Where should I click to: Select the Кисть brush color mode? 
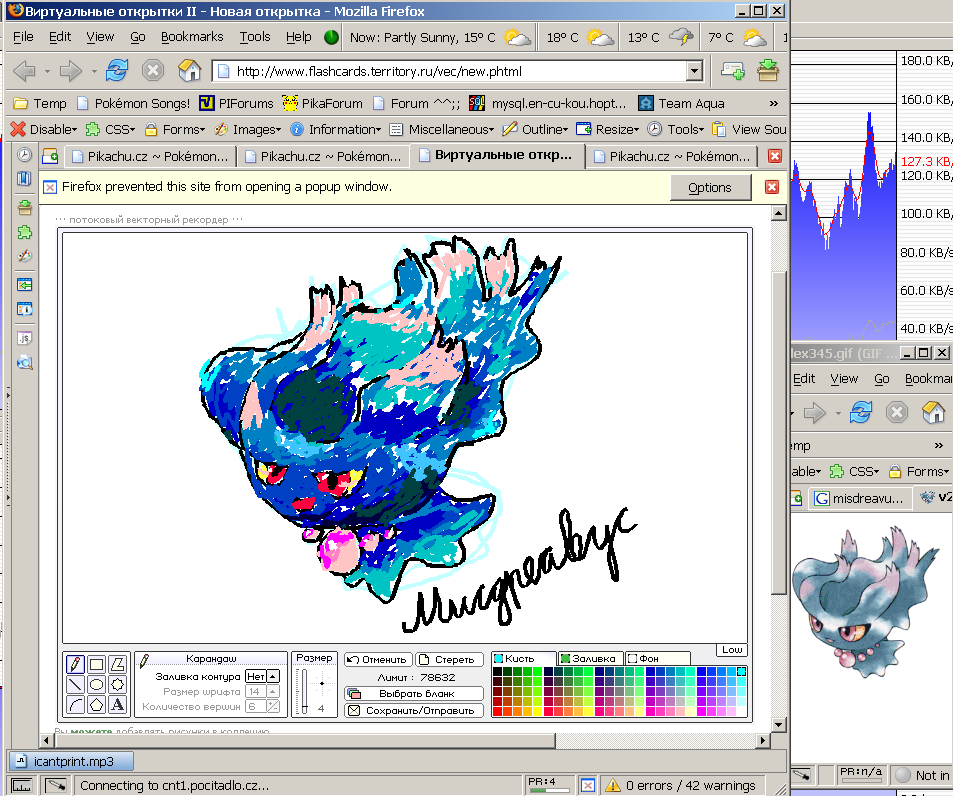523,659
